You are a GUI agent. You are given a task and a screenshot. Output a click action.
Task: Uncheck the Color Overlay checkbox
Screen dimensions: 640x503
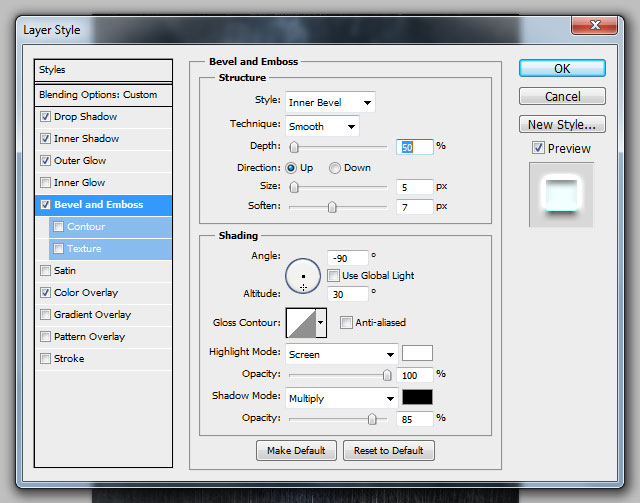coord(45,293)
